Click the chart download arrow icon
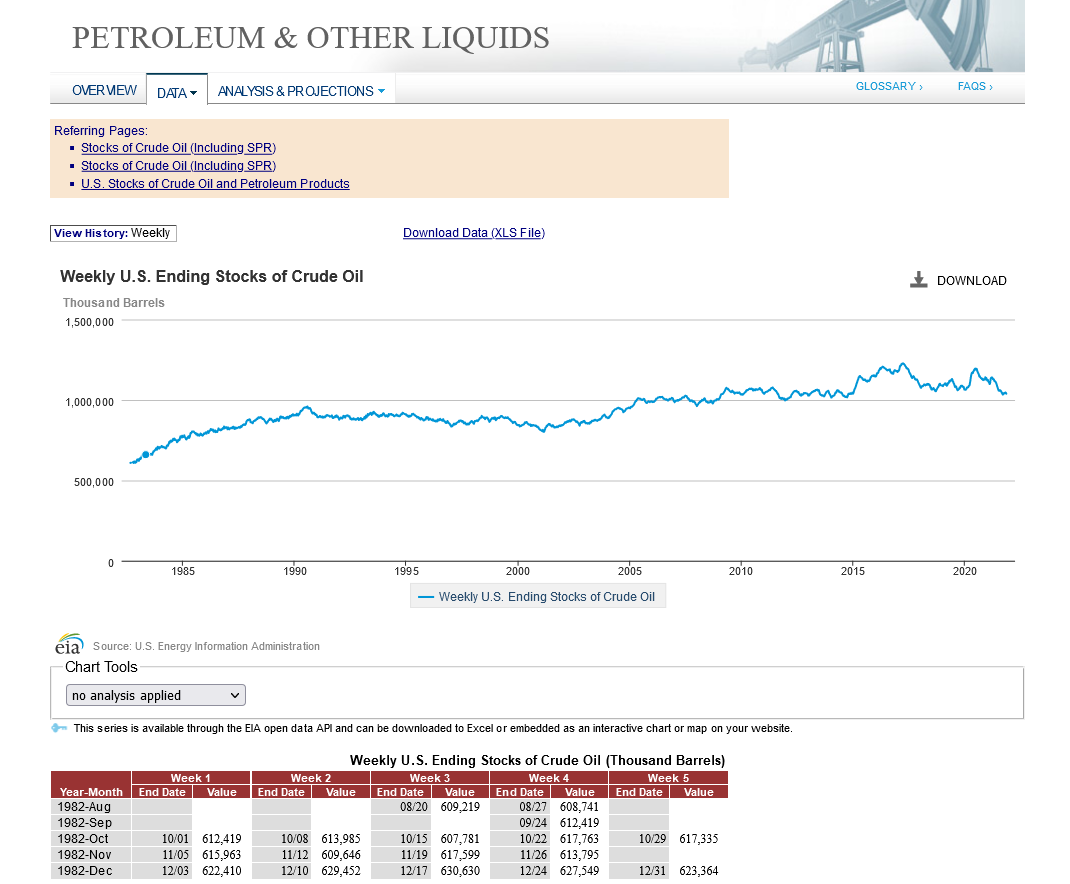 click(x=919, y=280)
